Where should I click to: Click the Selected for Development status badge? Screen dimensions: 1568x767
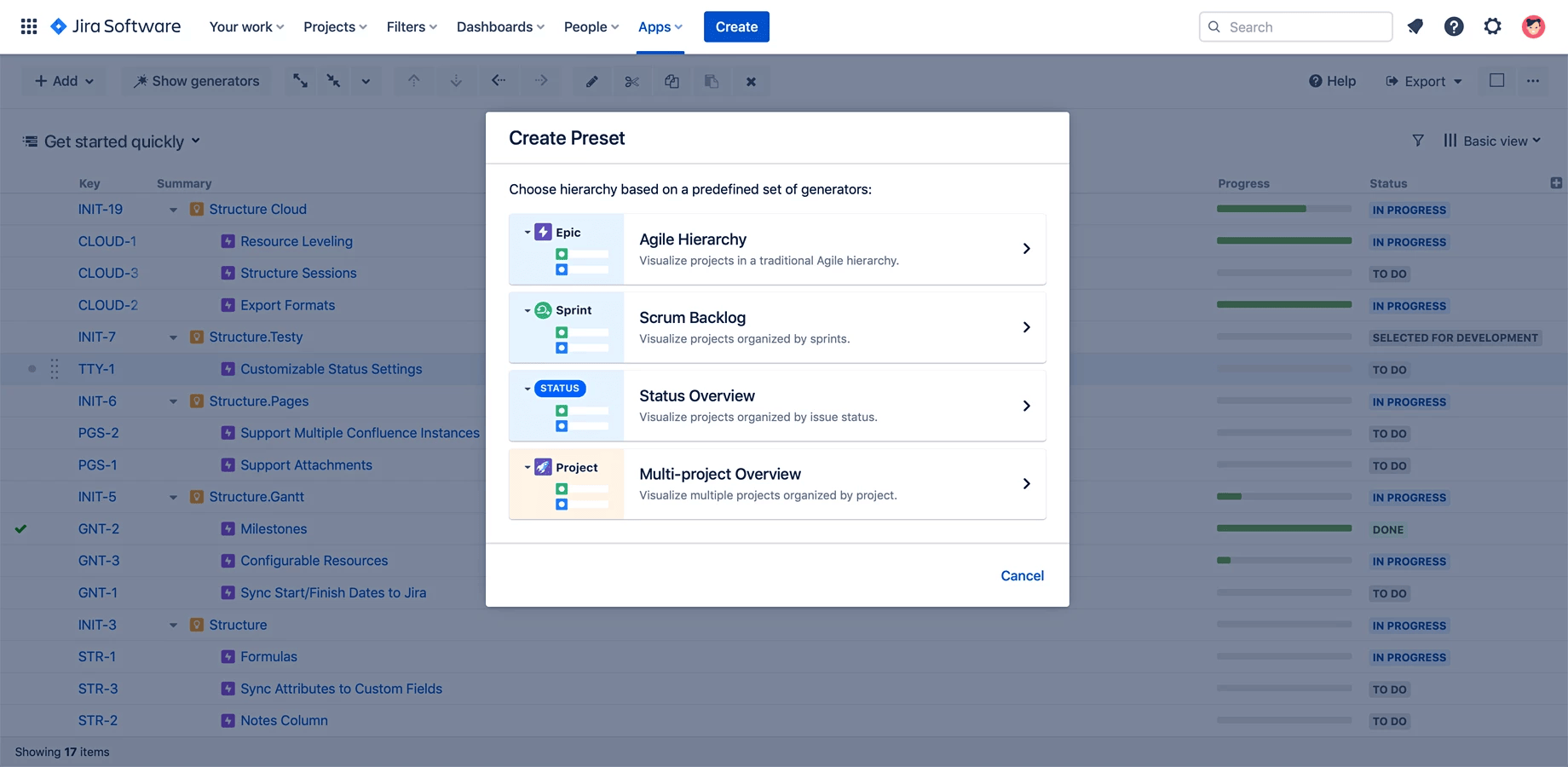click(x=1455, y=337)
